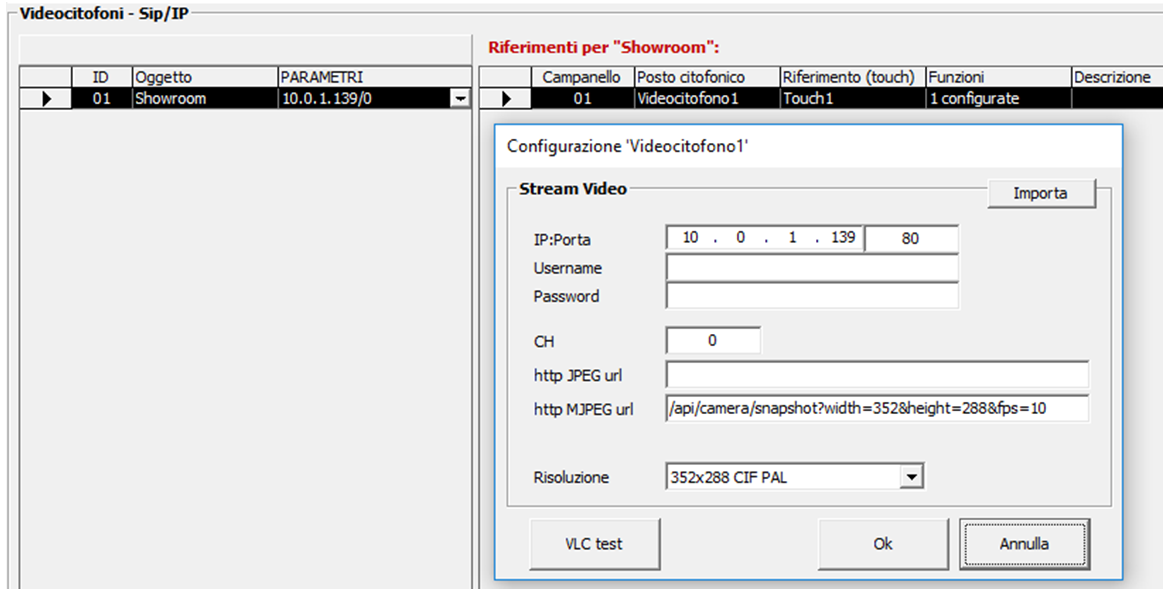
Task: Expand the Risoluzione dropdown list
Action: click(x=909, y=477)
